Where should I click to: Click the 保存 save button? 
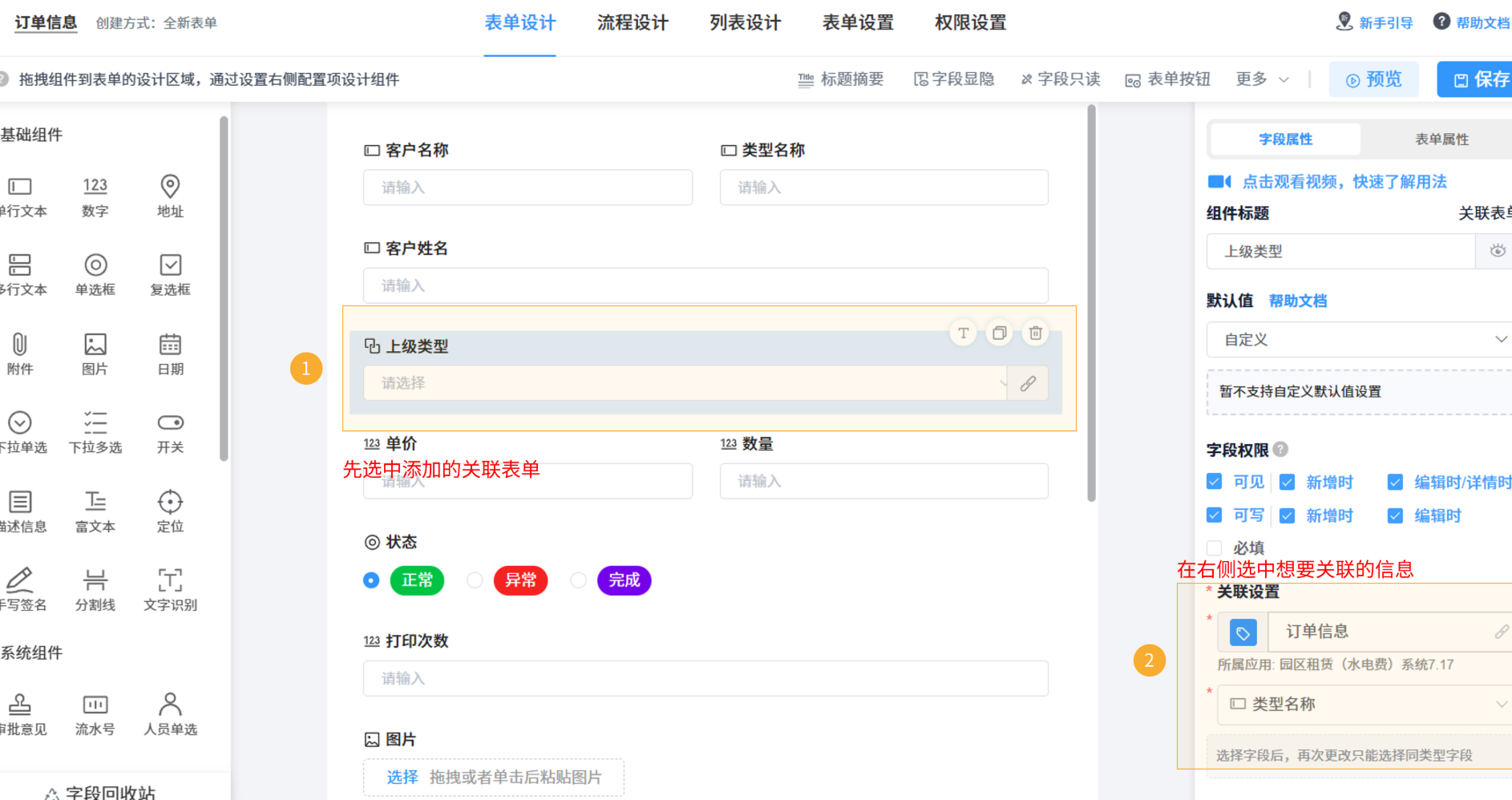(x=1476, y=79)
